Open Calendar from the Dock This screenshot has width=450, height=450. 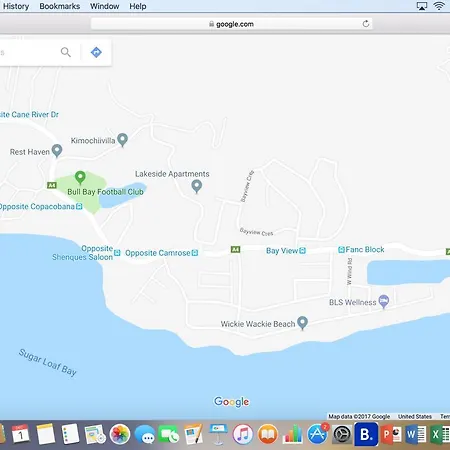21,434
